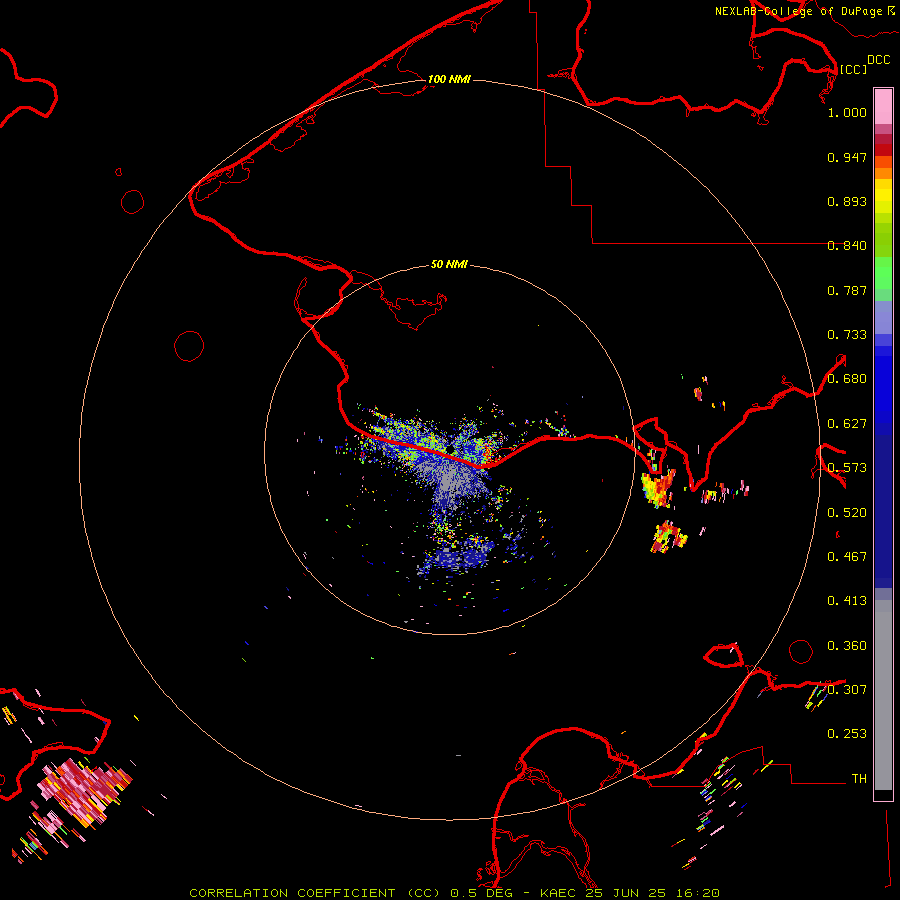This screenshot has height=900, width=900.
Task: Select the 0.467 scale value
Action: pyautogui.click(x=847, y=557)
